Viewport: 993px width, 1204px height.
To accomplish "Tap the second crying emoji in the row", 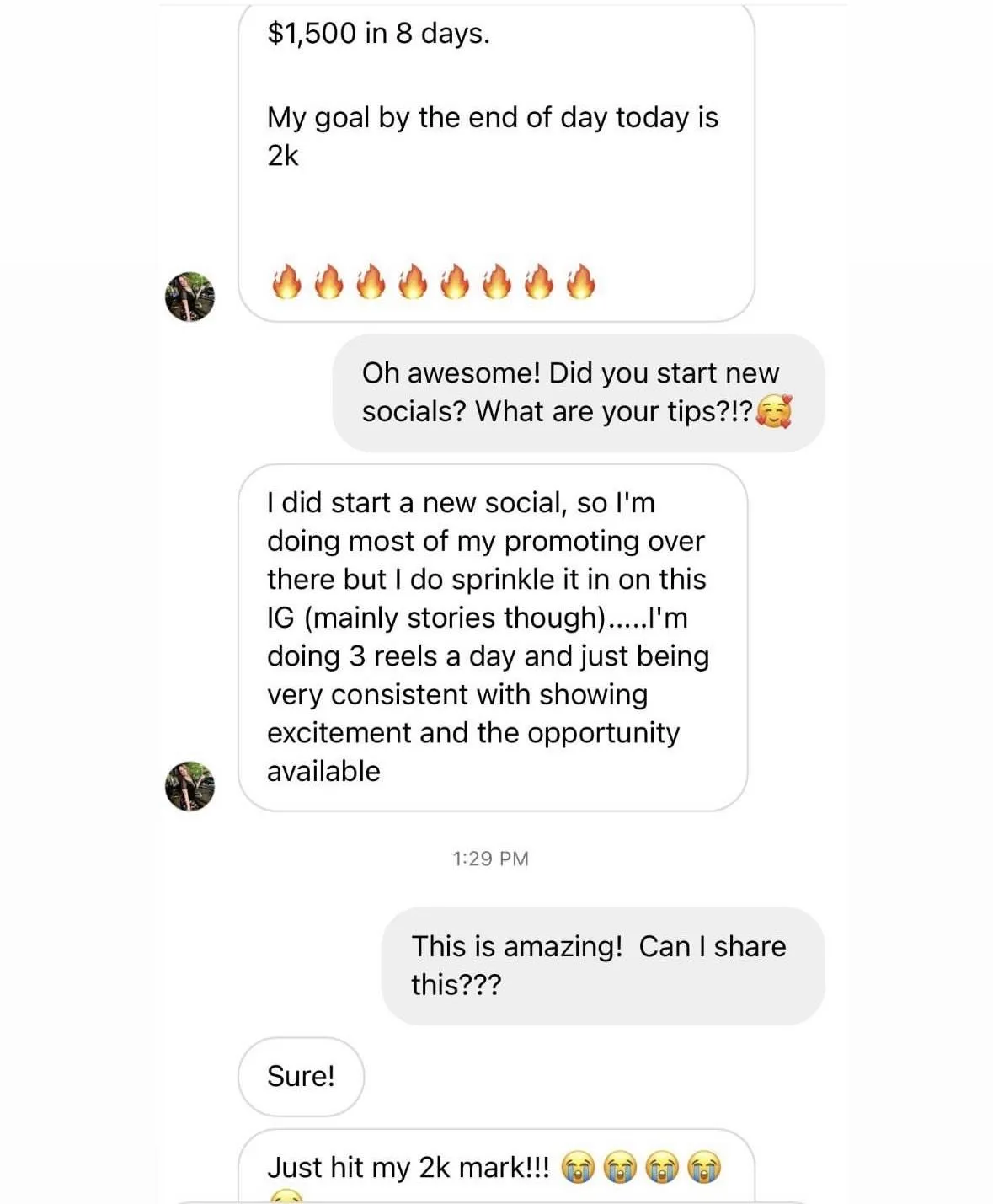I will (x=620, y=1168).
